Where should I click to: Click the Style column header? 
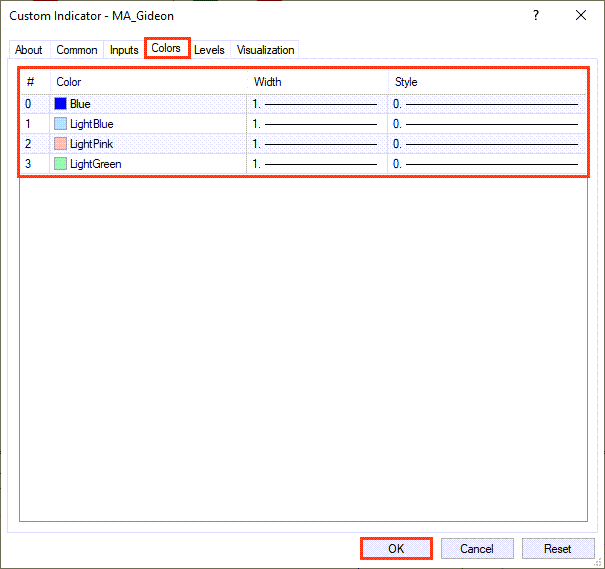[x=487, y=82]
